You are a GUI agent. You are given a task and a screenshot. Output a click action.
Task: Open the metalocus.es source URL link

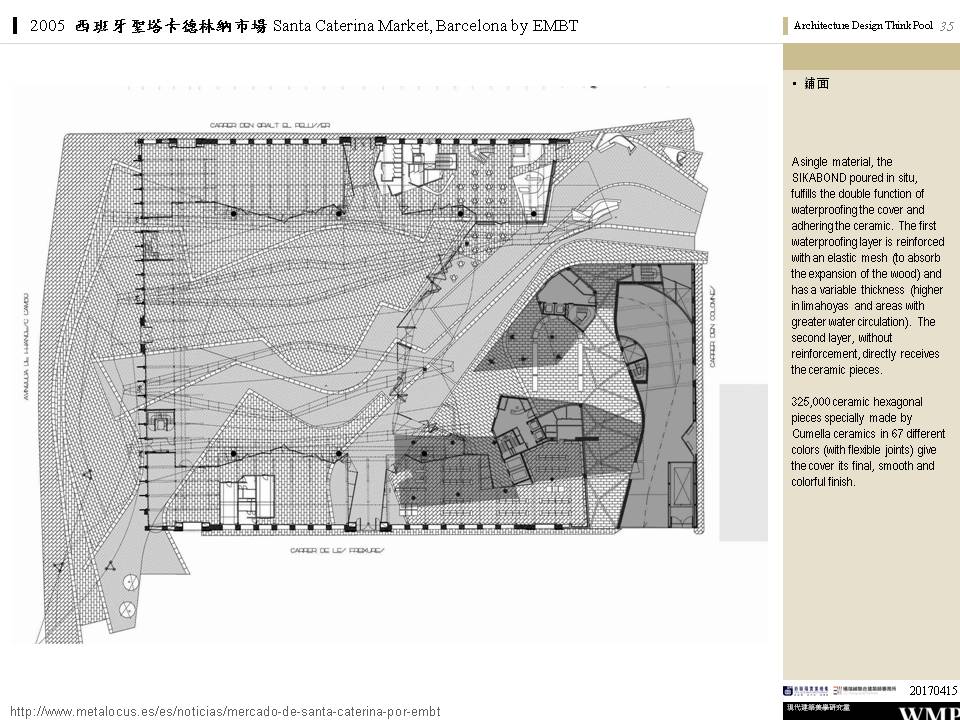tap(225, 711)
